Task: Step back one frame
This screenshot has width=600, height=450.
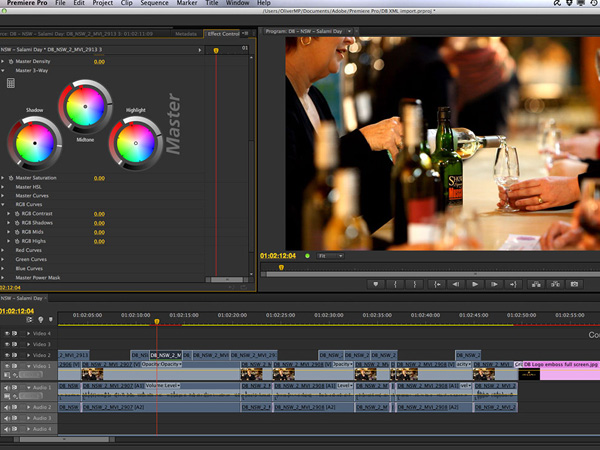Action: [456, 284]
